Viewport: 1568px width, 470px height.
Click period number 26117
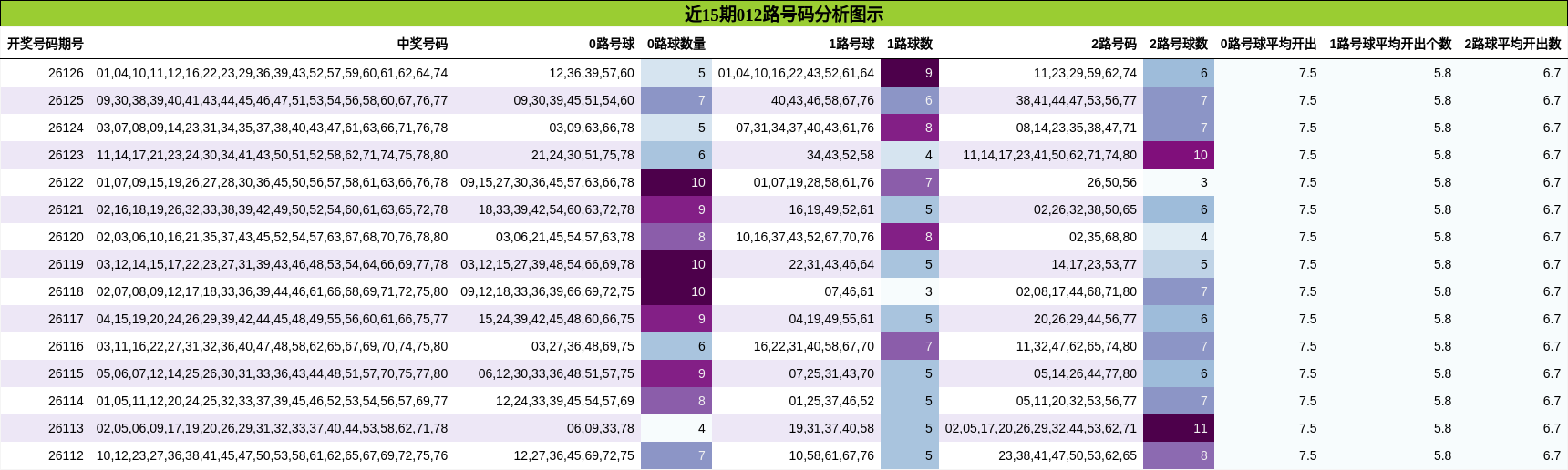[66, 319]
